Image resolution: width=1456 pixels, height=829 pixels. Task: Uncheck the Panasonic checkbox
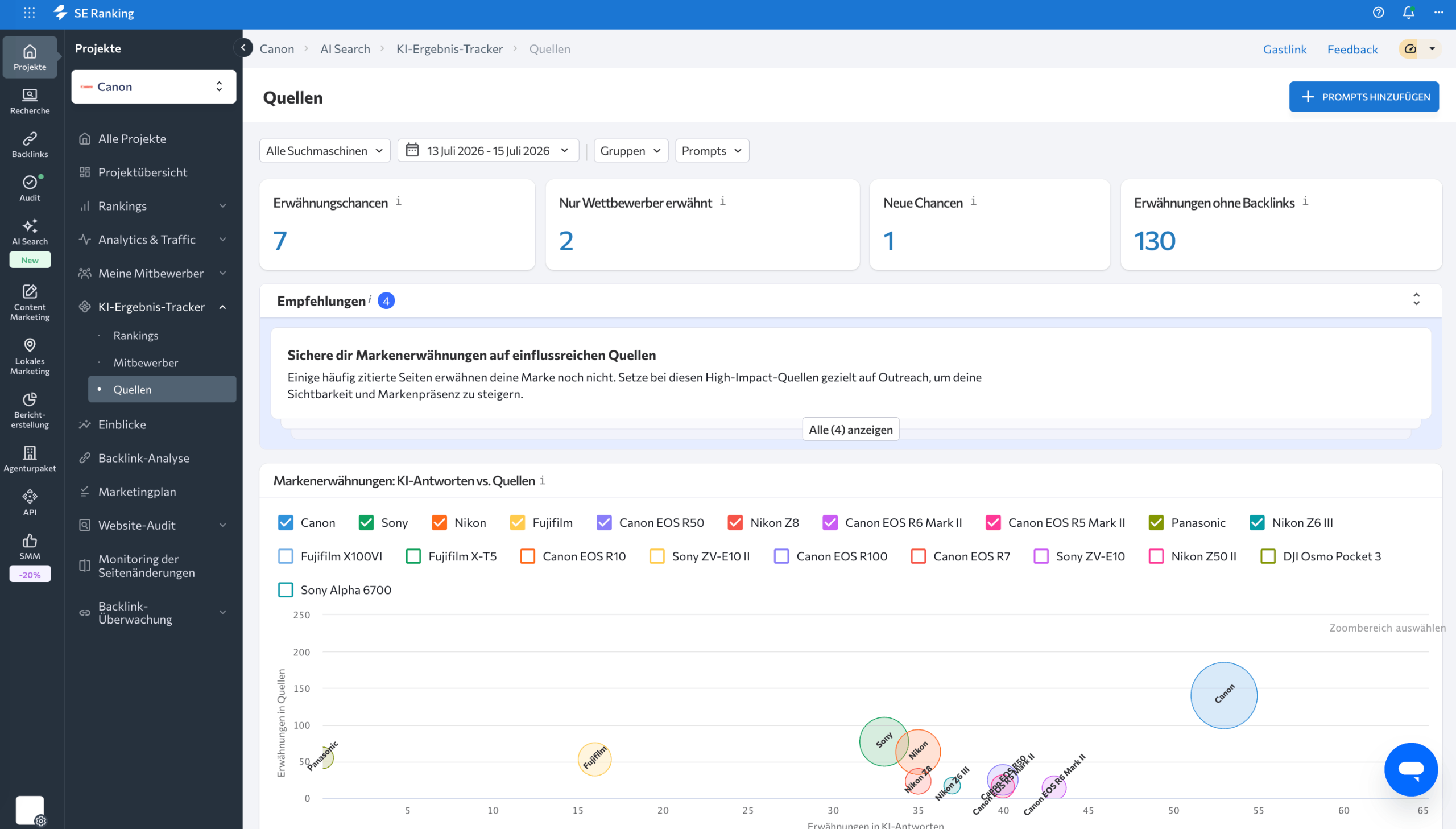pos(1156,523)
